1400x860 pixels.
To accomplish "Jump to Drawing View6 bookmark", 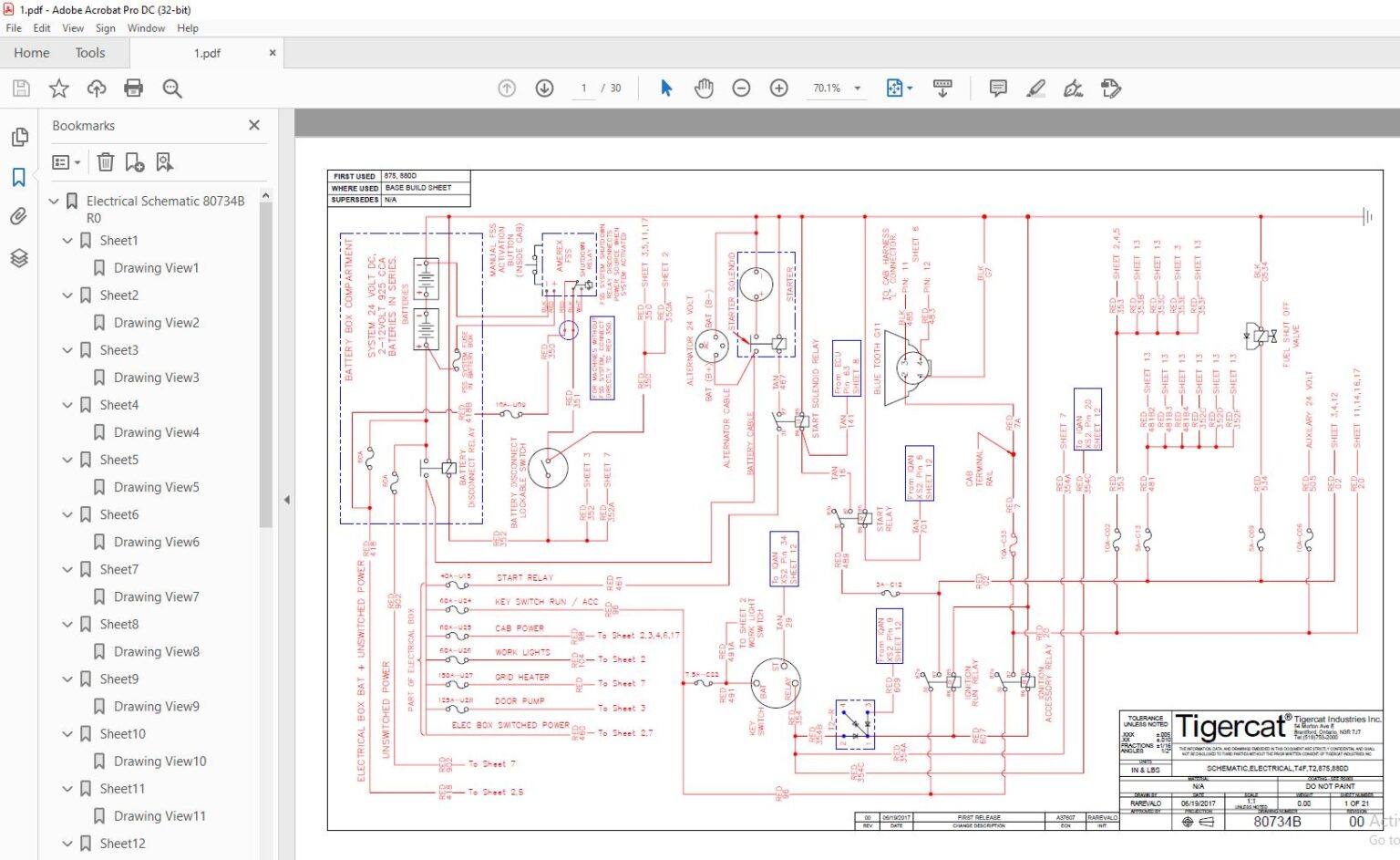I will click(x=157, y=542).
